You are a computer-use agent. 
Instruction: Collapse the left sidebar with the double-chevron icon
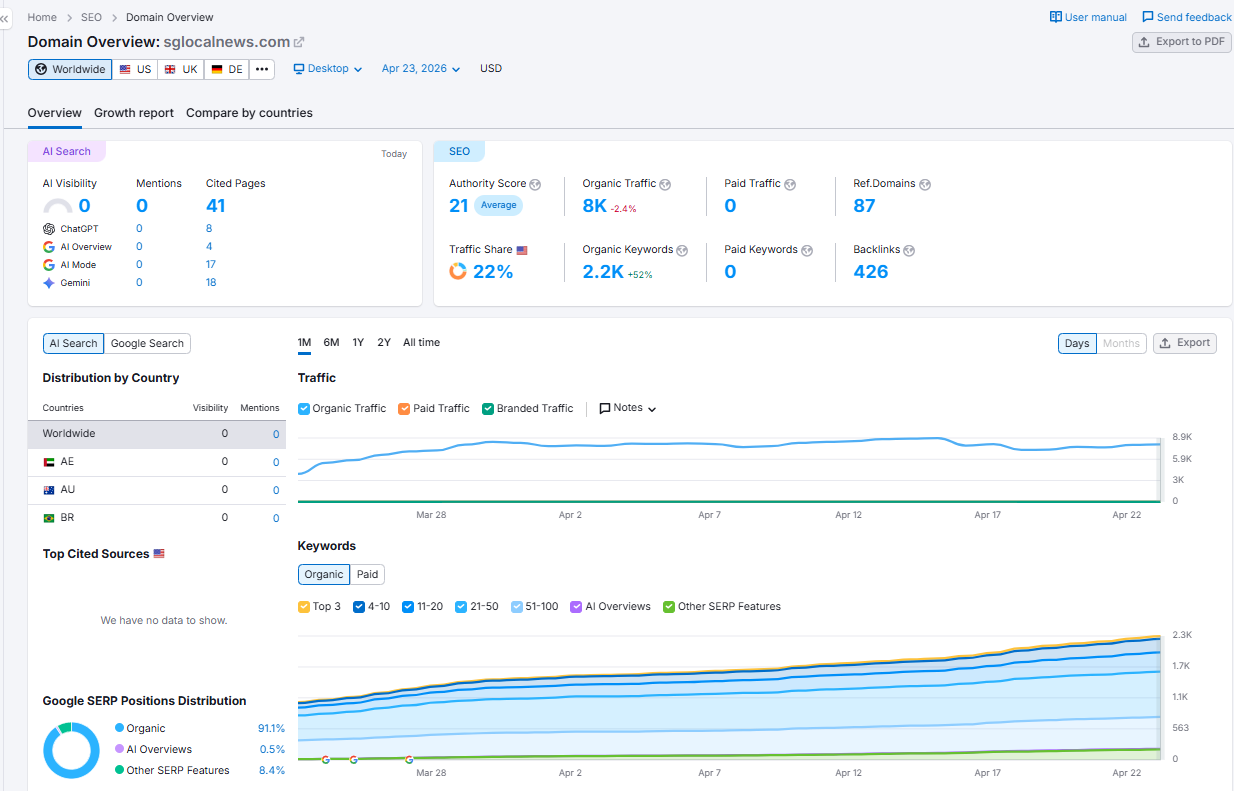[x=5, y=19]
